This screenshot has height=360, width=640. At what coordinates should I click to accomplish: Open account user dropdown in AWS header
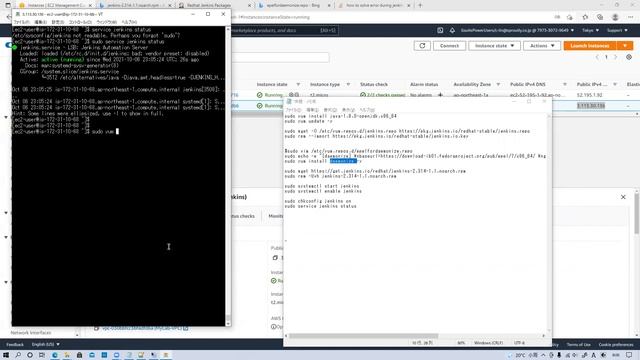[518, 30]
